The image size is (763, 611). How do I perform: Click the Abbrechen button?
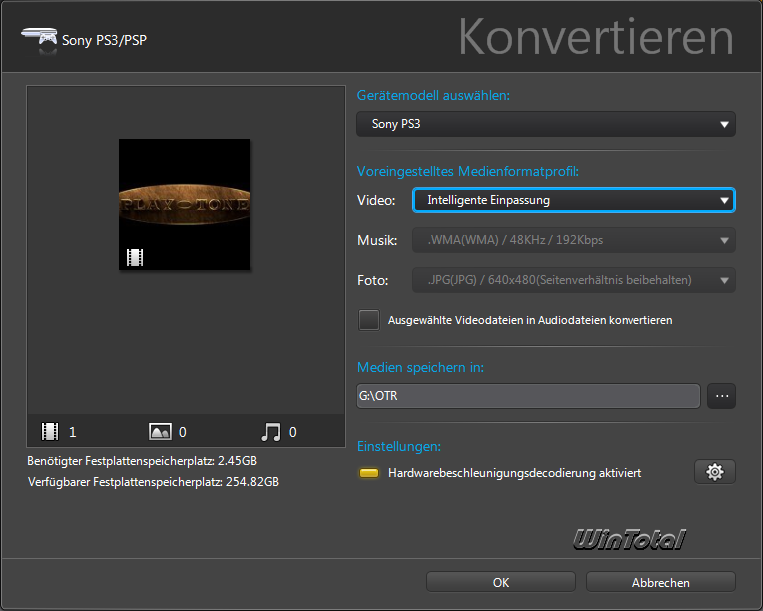click(x=660, y=582)
